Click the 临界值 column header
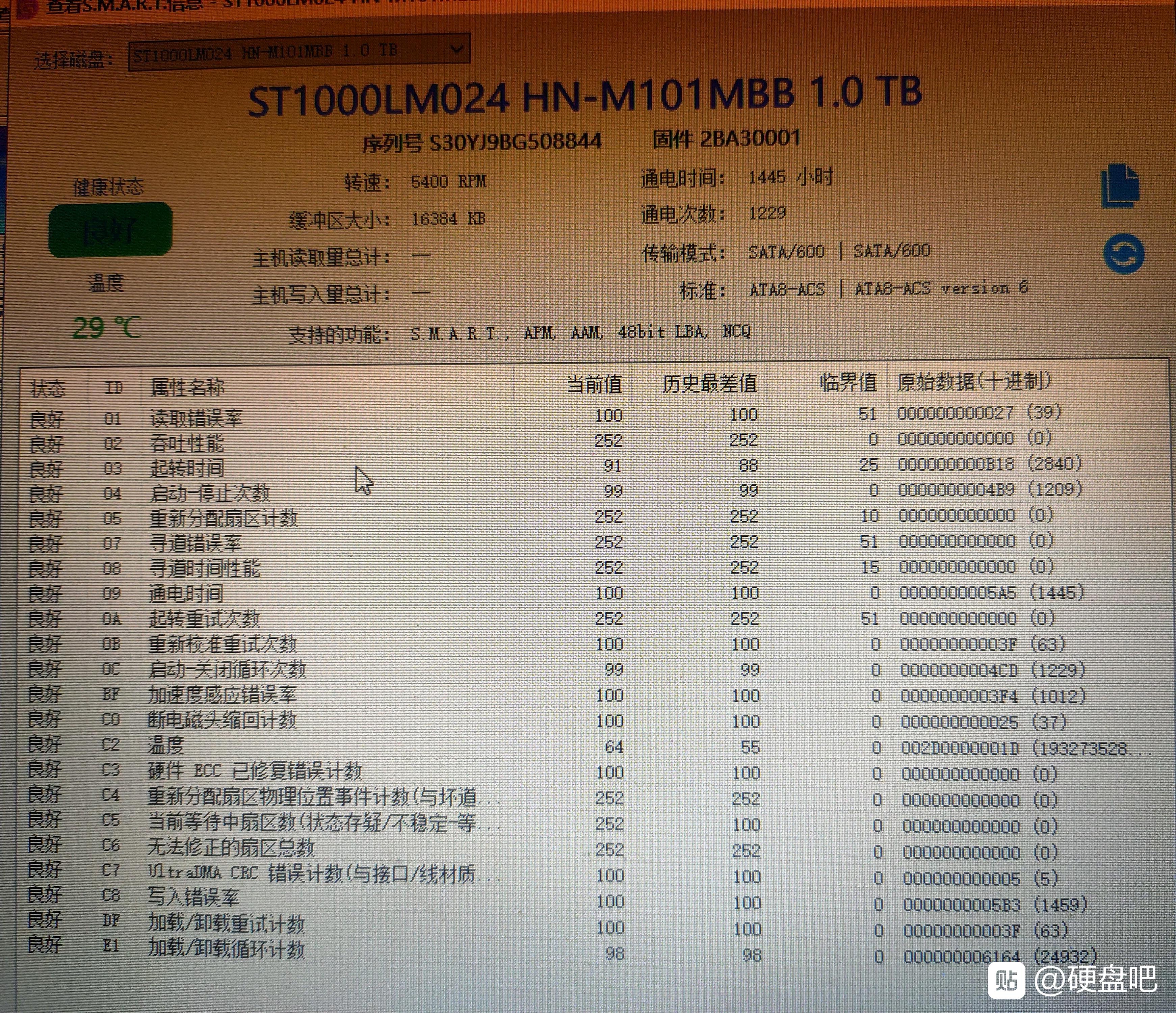Screen dimensions: 1176x1013 coord(848,383)
